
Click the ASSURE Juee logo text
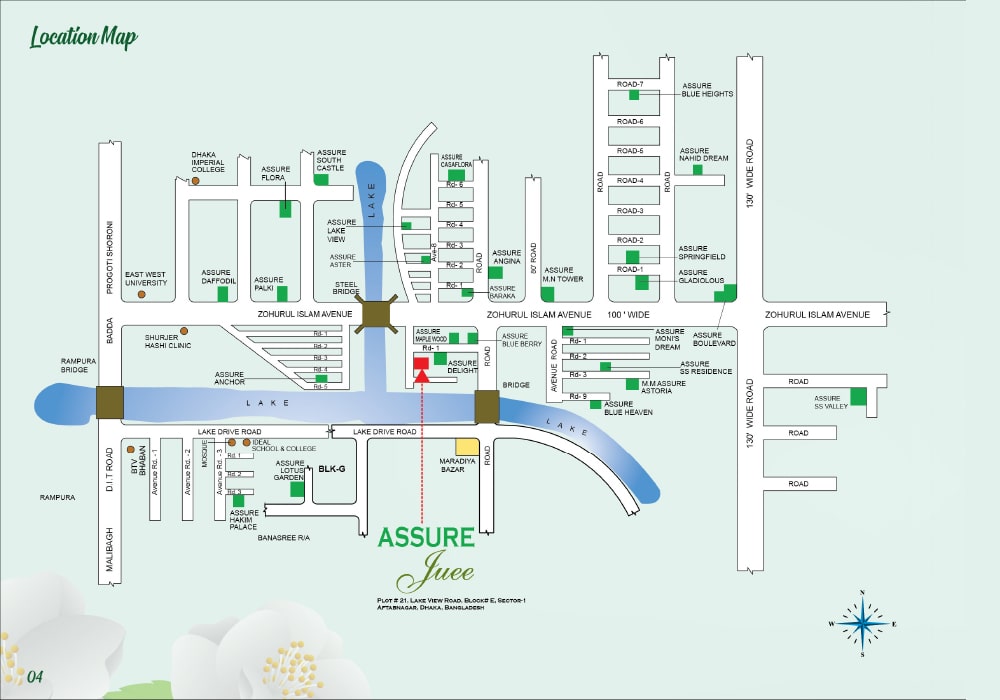(x=427, y=558)
